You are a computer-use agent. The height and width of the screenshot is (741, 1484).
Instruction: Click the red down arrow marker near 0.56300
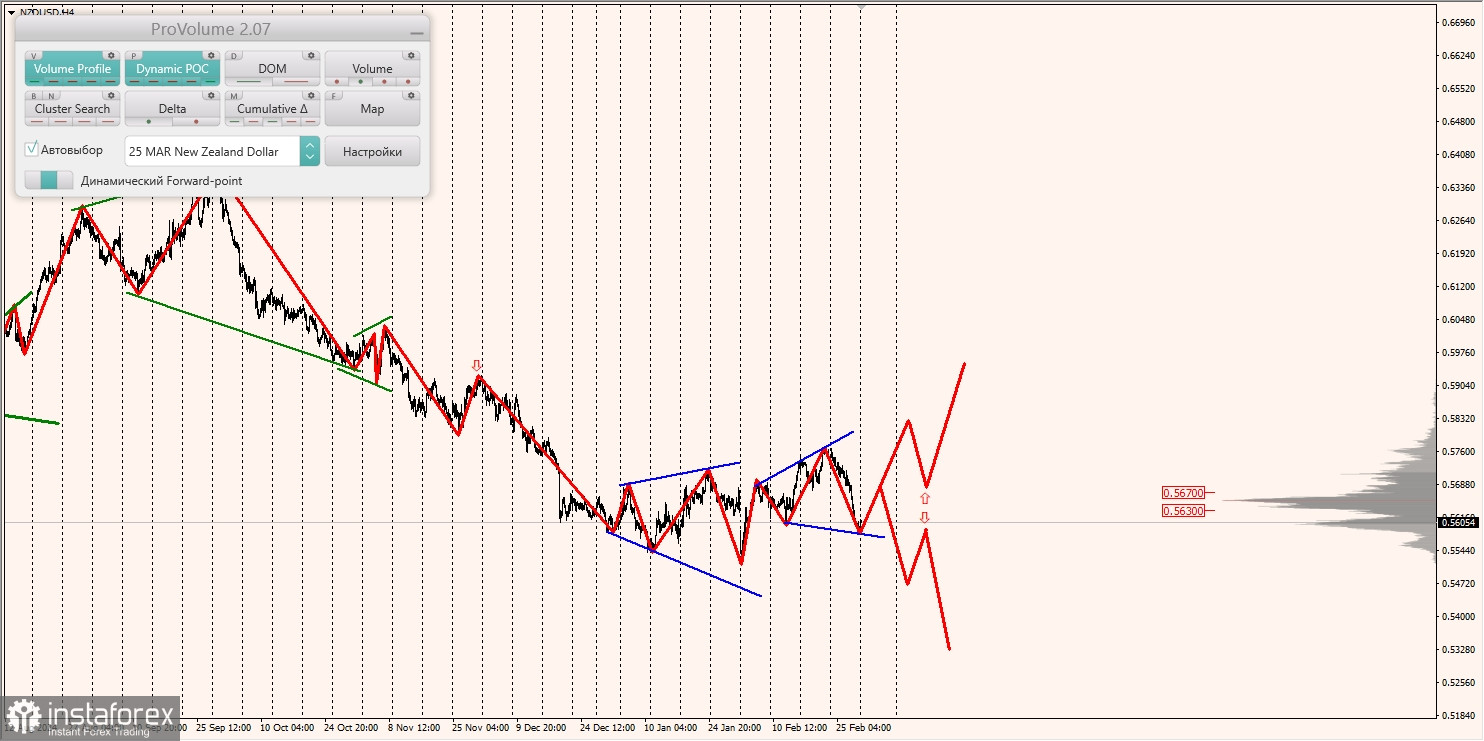pos(925,517)
